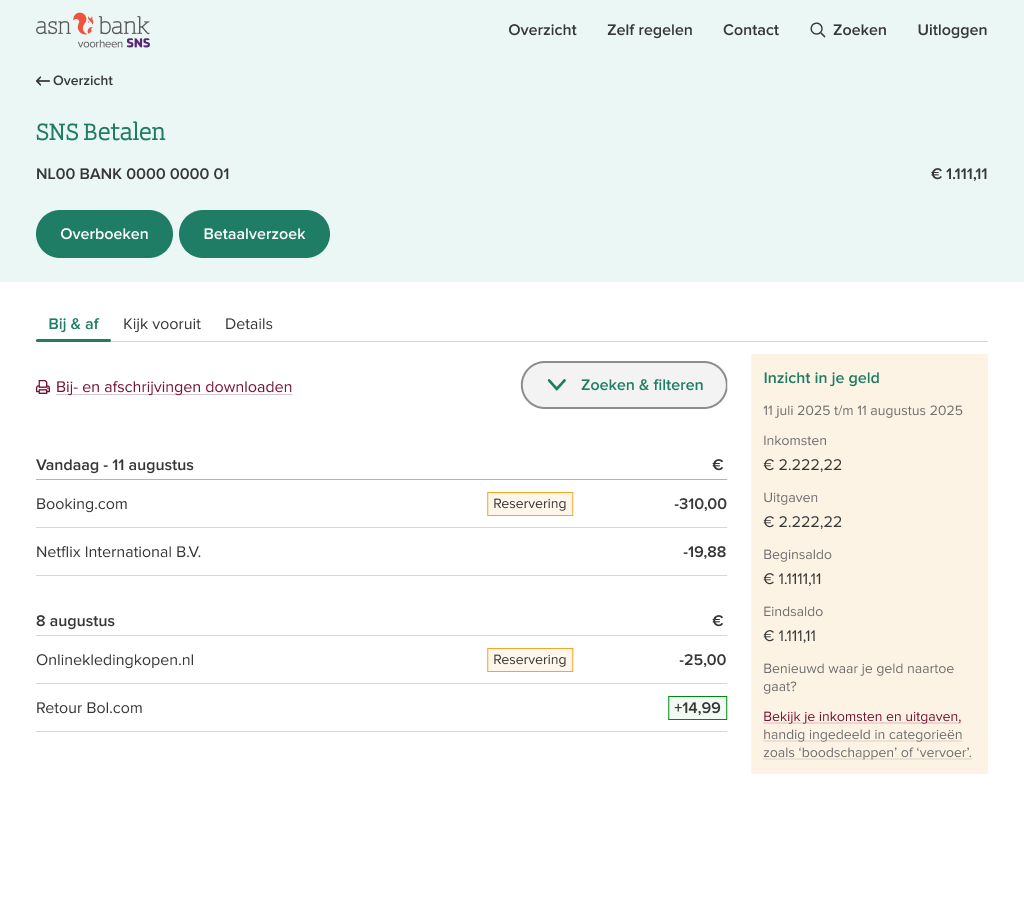
Task: Open Overzicht in the top navigation
Action: 542,30
